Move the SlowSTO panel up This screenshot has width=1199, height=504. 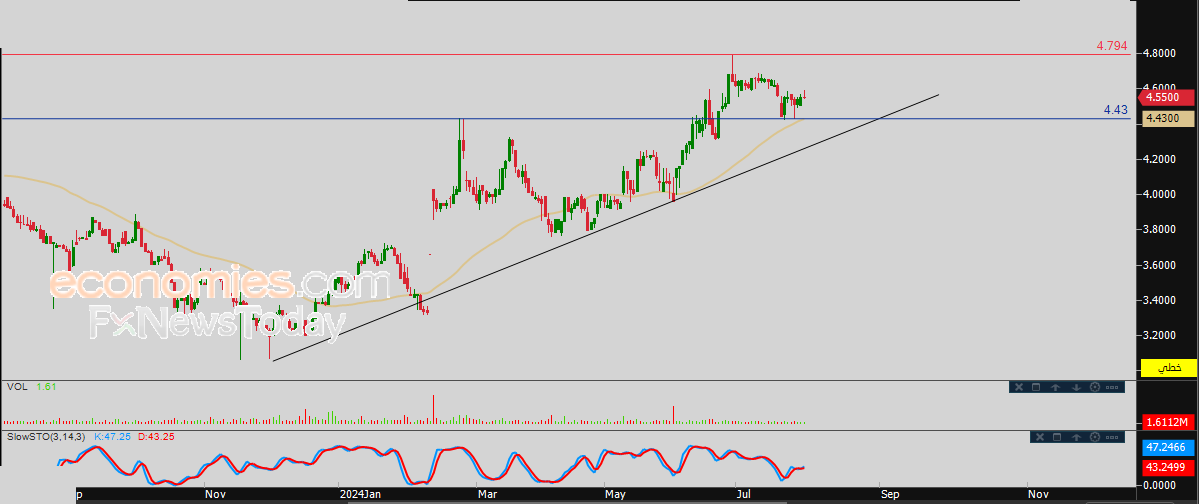pyautogui.click(x=1077, y=437)
